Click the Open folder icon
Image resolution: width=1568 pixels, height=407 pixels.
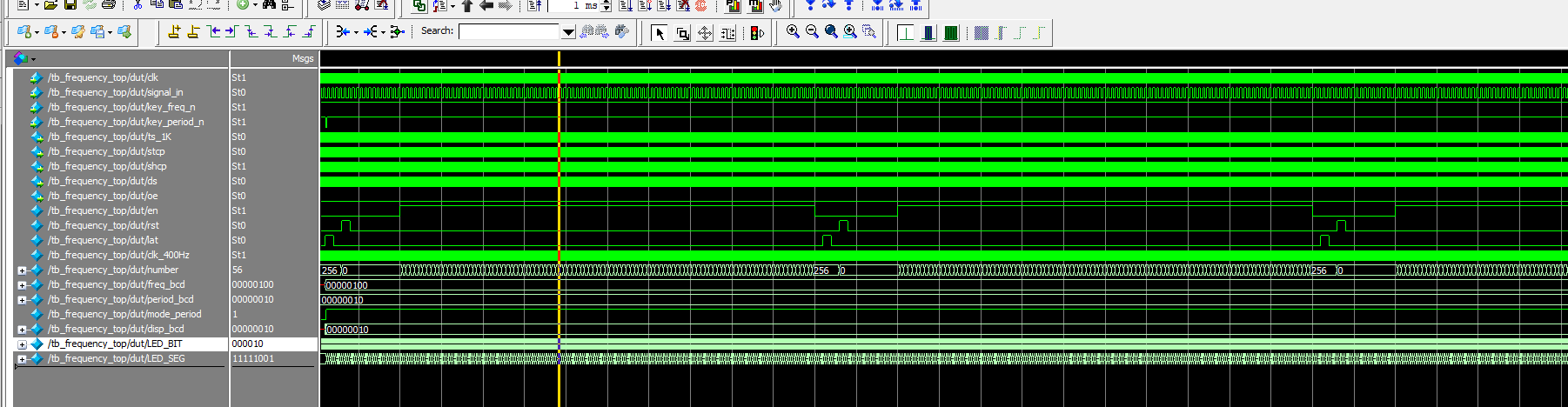51,4
